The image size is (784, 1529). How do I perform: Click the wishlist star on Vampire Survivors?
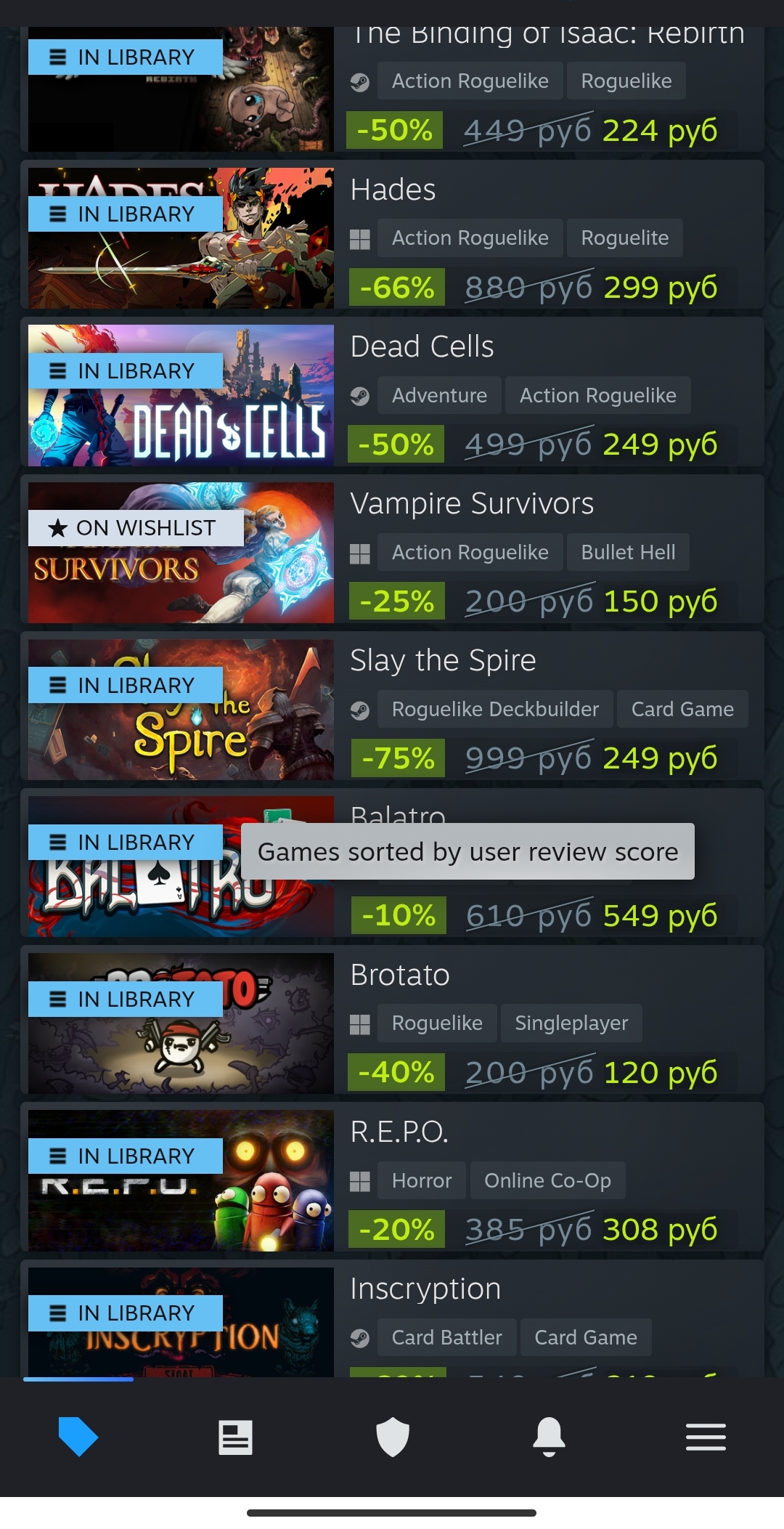point(58,528)
